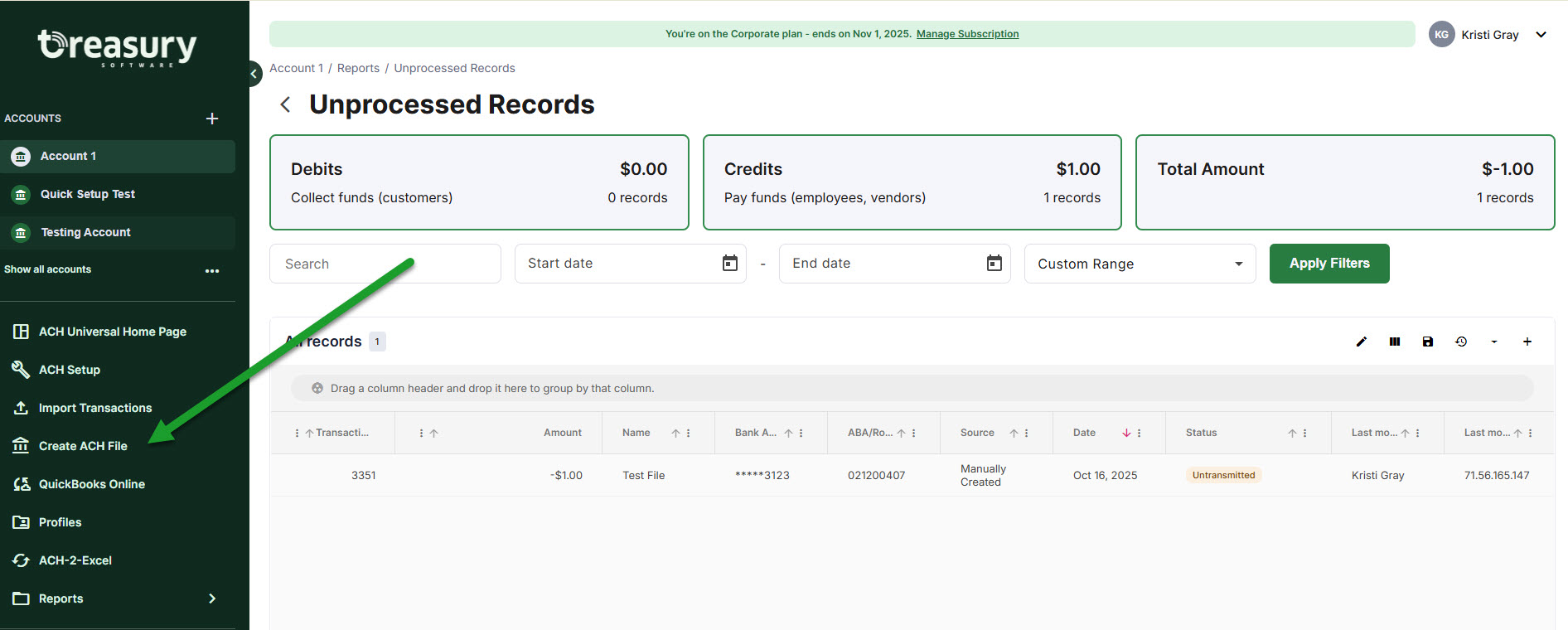Select Testing Account in accounts list
This screenshot has height=630, width=1568.
[118, 233]
